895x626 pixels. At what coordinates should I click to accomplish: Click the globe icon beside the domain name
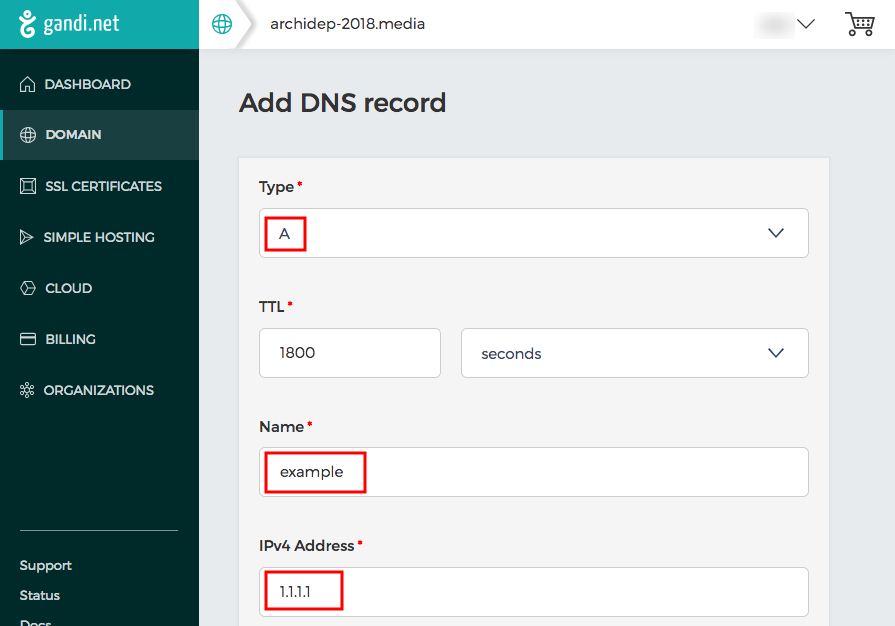coord(222,24)
